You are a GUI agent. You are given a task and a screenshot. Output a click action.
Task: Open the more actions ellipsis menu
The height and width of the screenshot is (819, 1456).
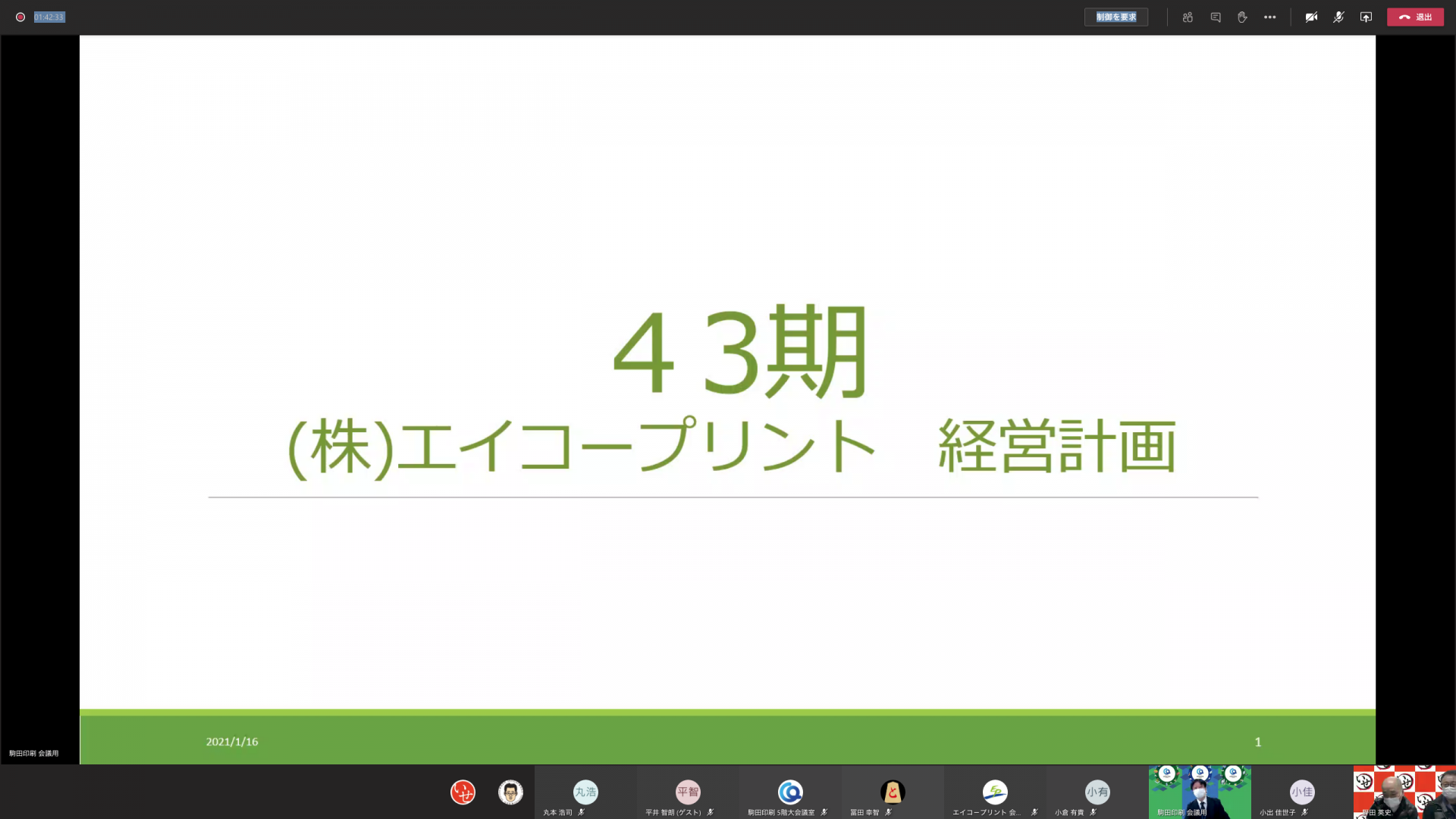pos(1269,17)
